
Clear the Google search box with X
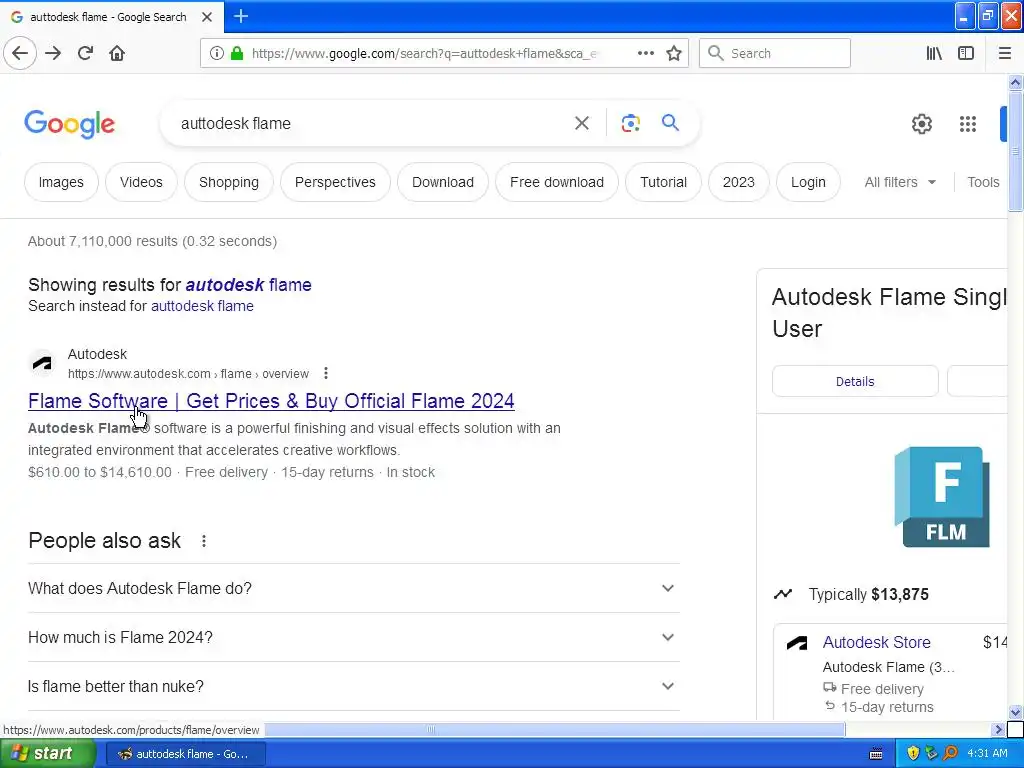581,123
